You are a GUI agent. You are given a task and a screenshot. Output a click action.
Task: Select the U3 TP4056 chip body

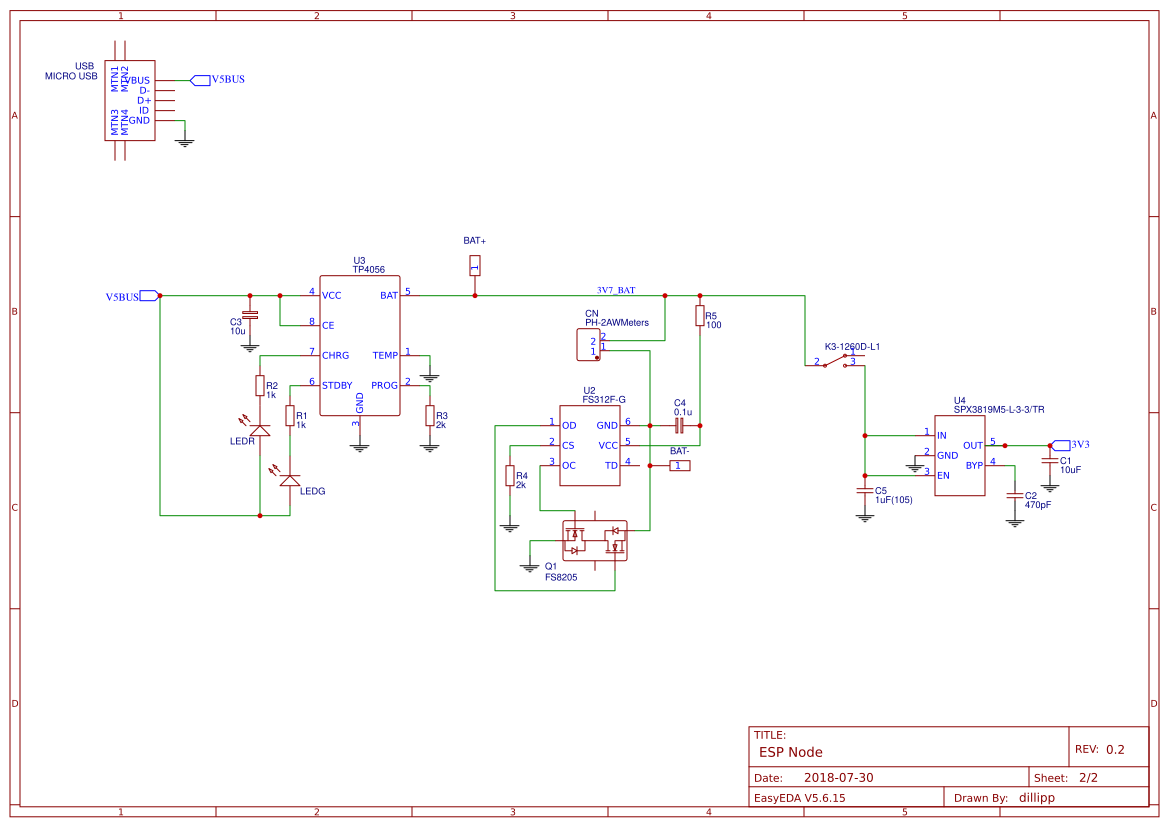click(360, 346)
